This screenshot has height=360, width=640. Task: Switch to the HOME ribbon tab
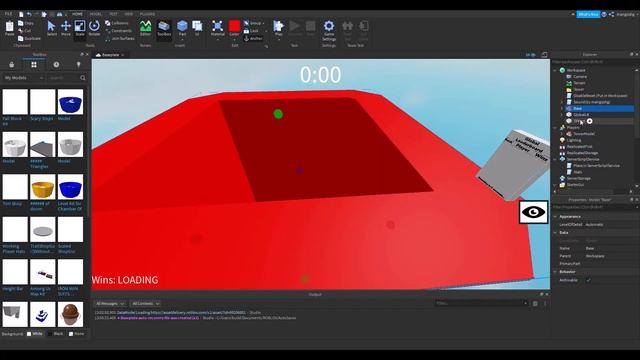[77, 14]
